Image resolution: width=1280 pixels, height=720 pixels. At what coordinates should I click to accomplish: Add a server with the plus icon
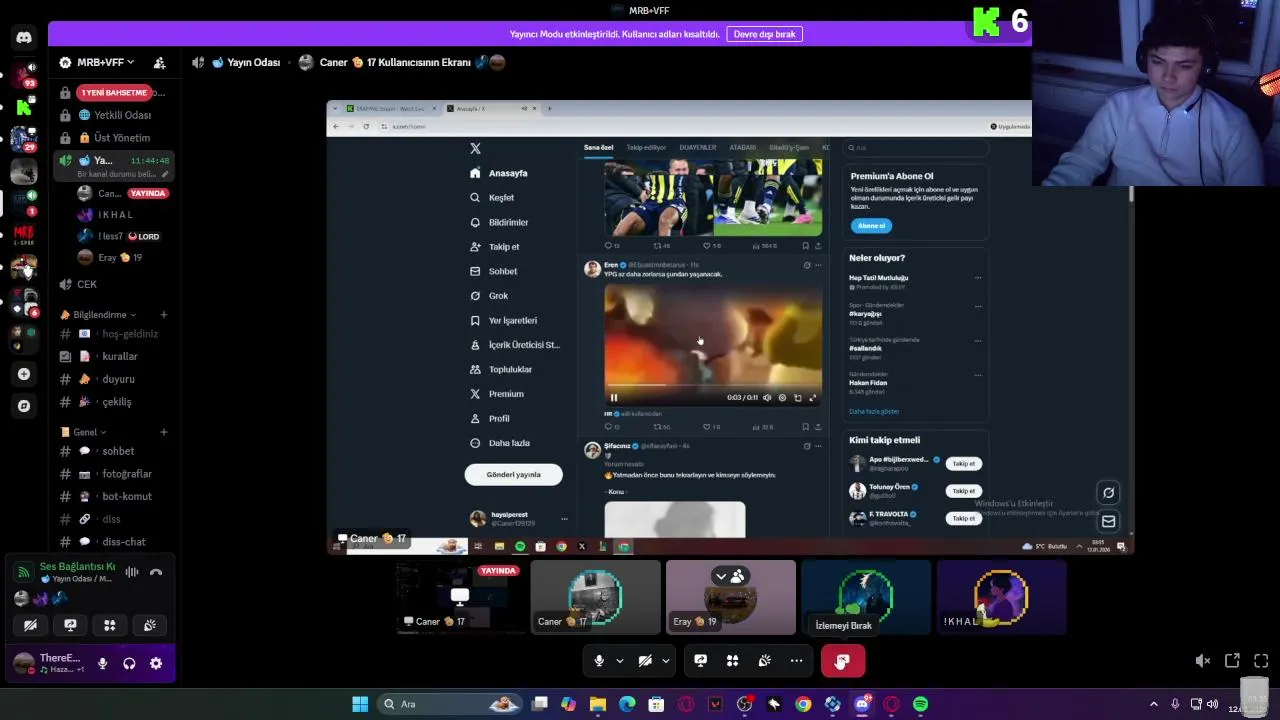pyautogui.click(x=24, y=374)
